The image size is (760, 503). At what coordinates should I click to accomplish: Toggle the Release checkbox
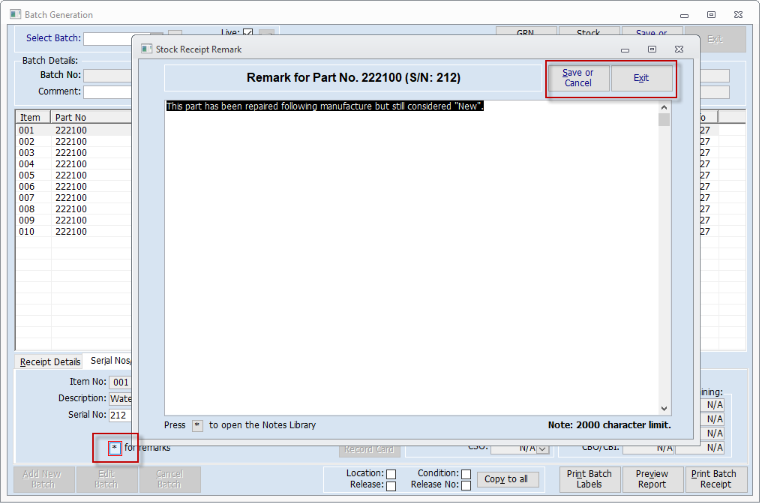pyautogui.click(x=391, y=486)
